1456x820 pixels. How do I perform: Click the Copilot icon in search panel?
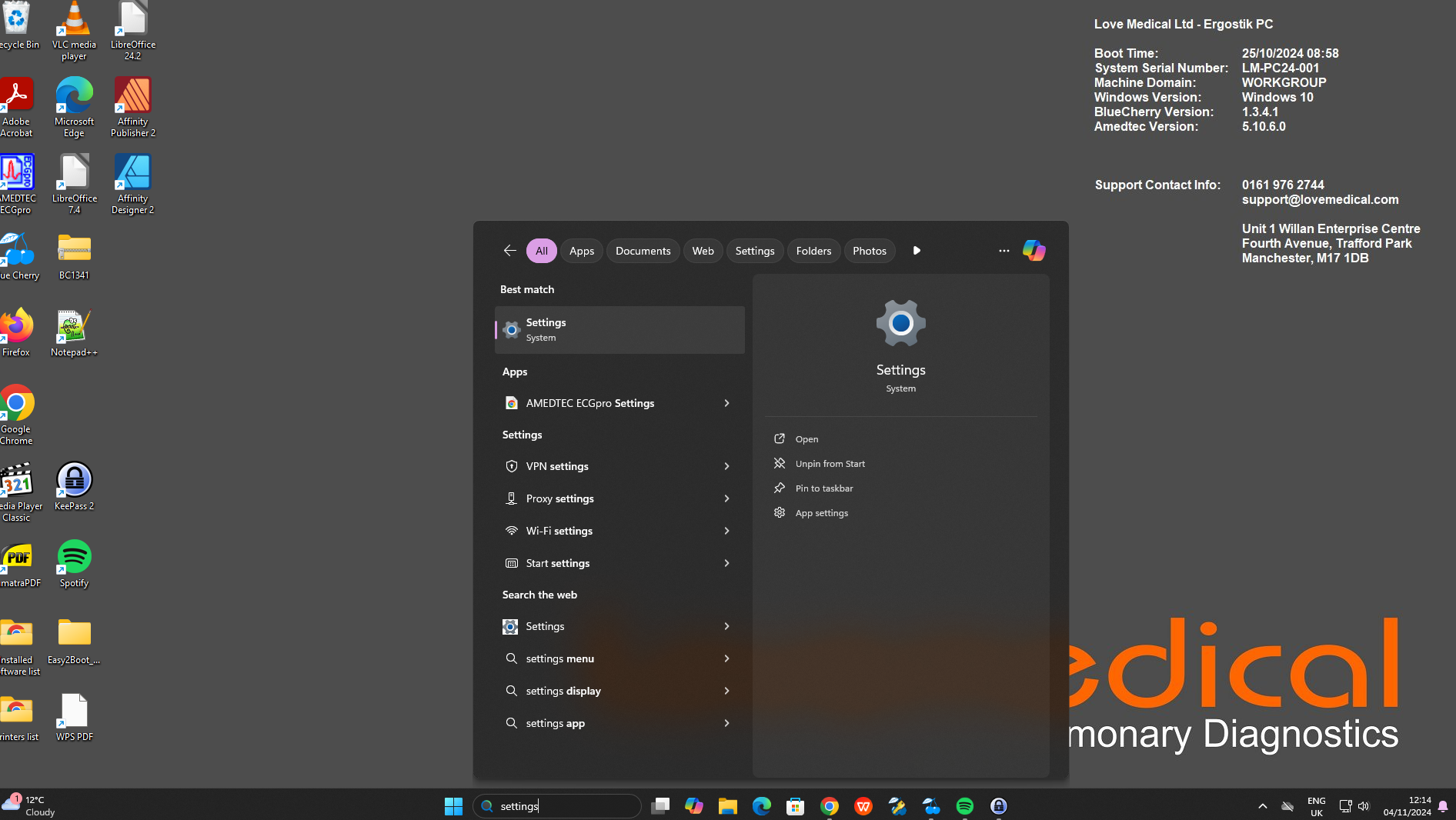coord(1034,251)
